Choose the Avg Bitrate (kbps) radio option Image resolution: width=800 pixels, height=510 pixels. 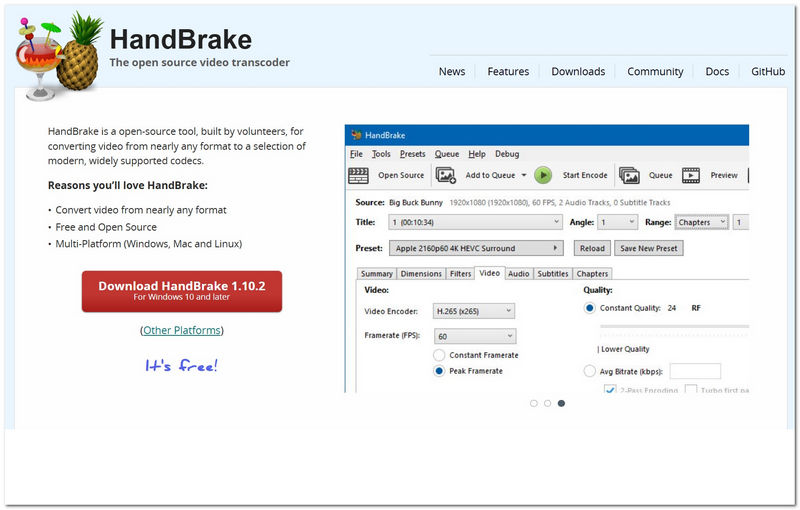click(589, 371)
